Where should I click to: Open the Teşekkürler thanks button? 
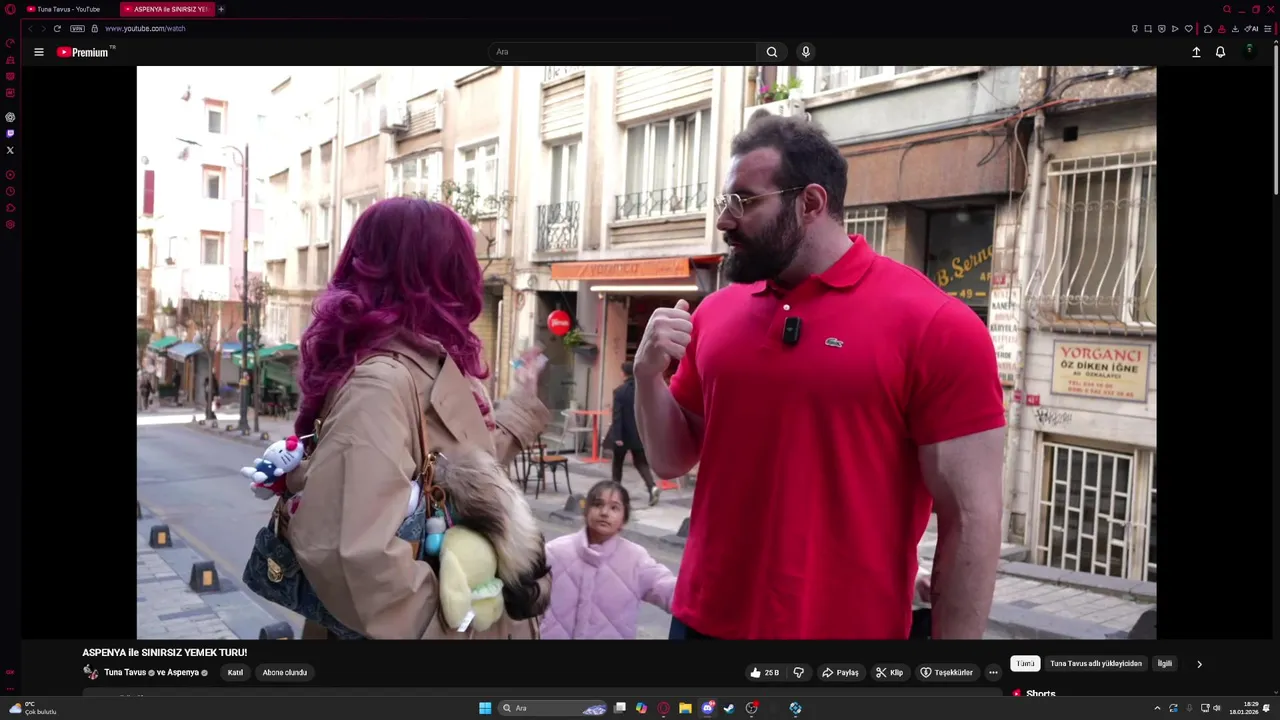click(946, 673)
